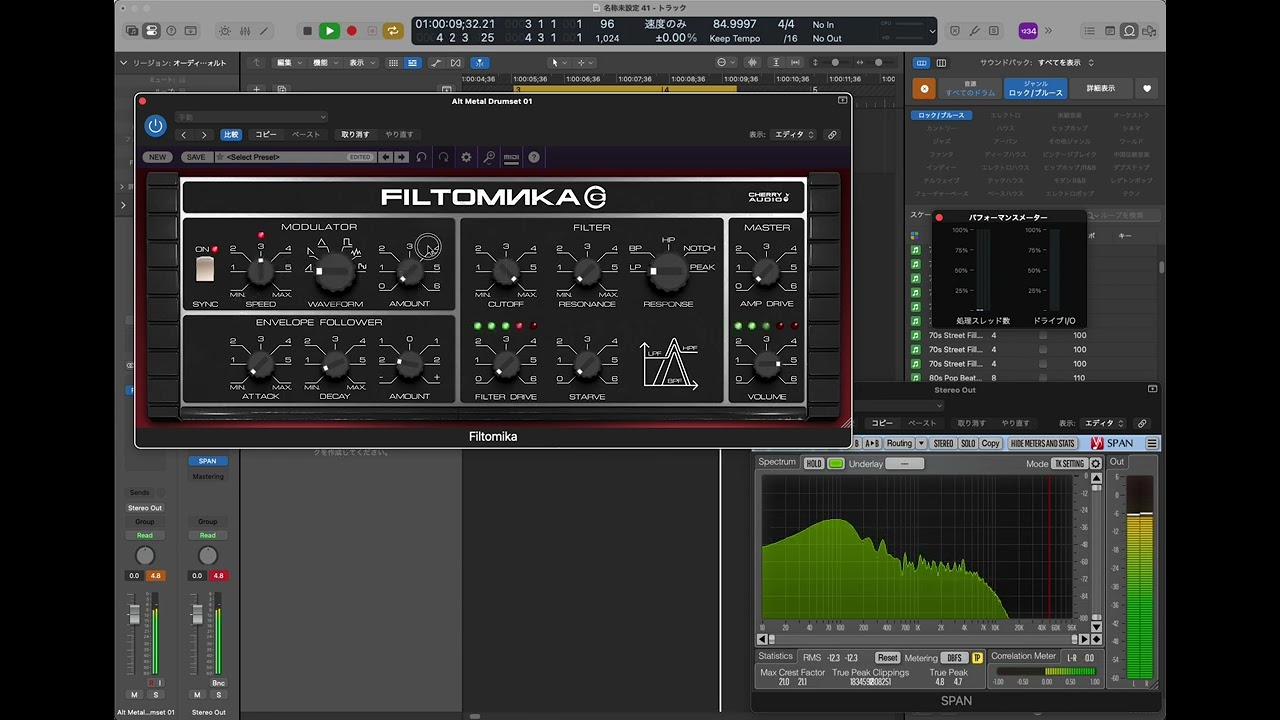Click the Modulator WAVEFORM selector knob
Viewport: 1280px width, 720px height.
pos(335,270)
